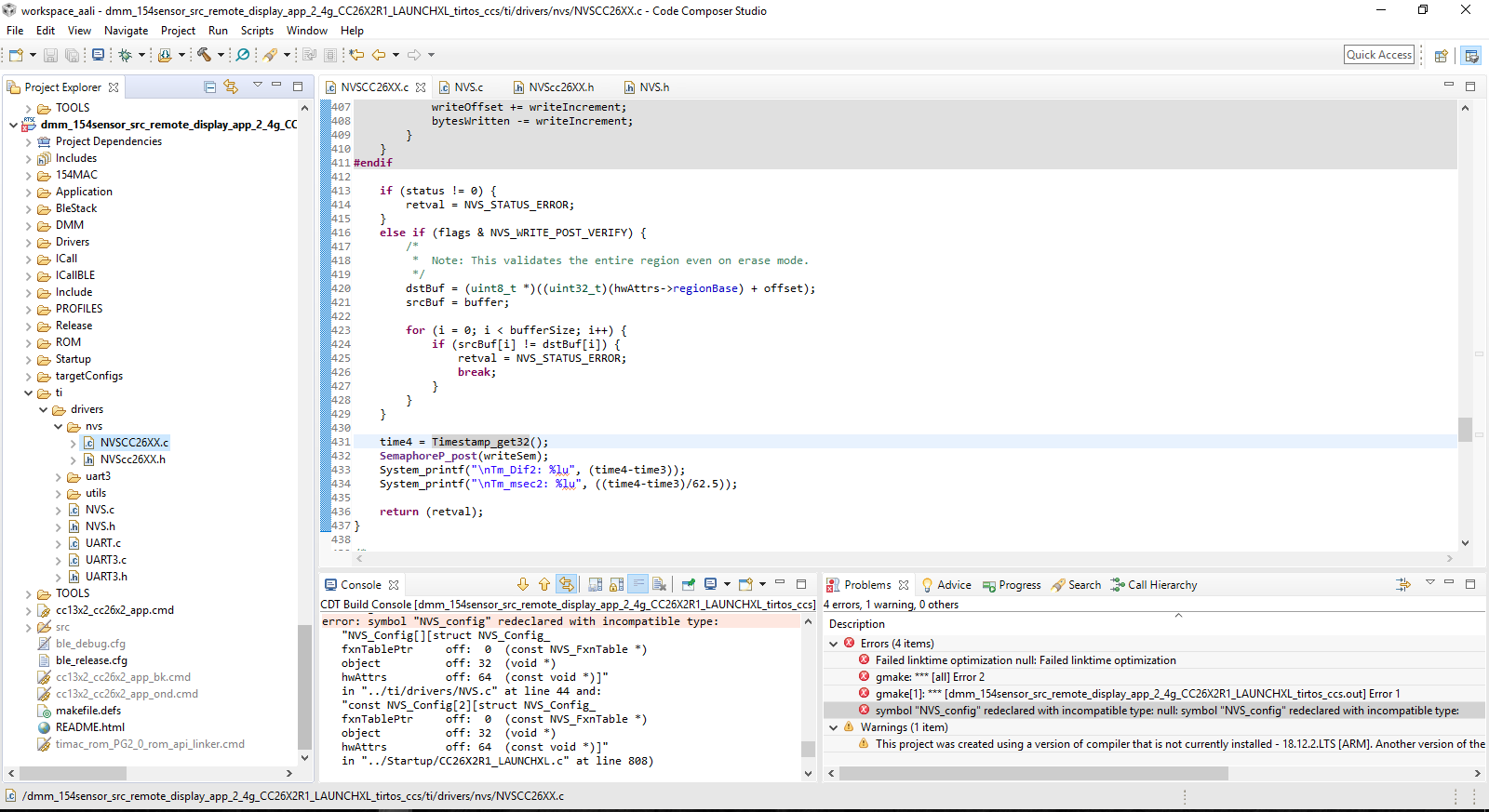
Task: Select README.html in Project Explorer
Action: point(89,727)
